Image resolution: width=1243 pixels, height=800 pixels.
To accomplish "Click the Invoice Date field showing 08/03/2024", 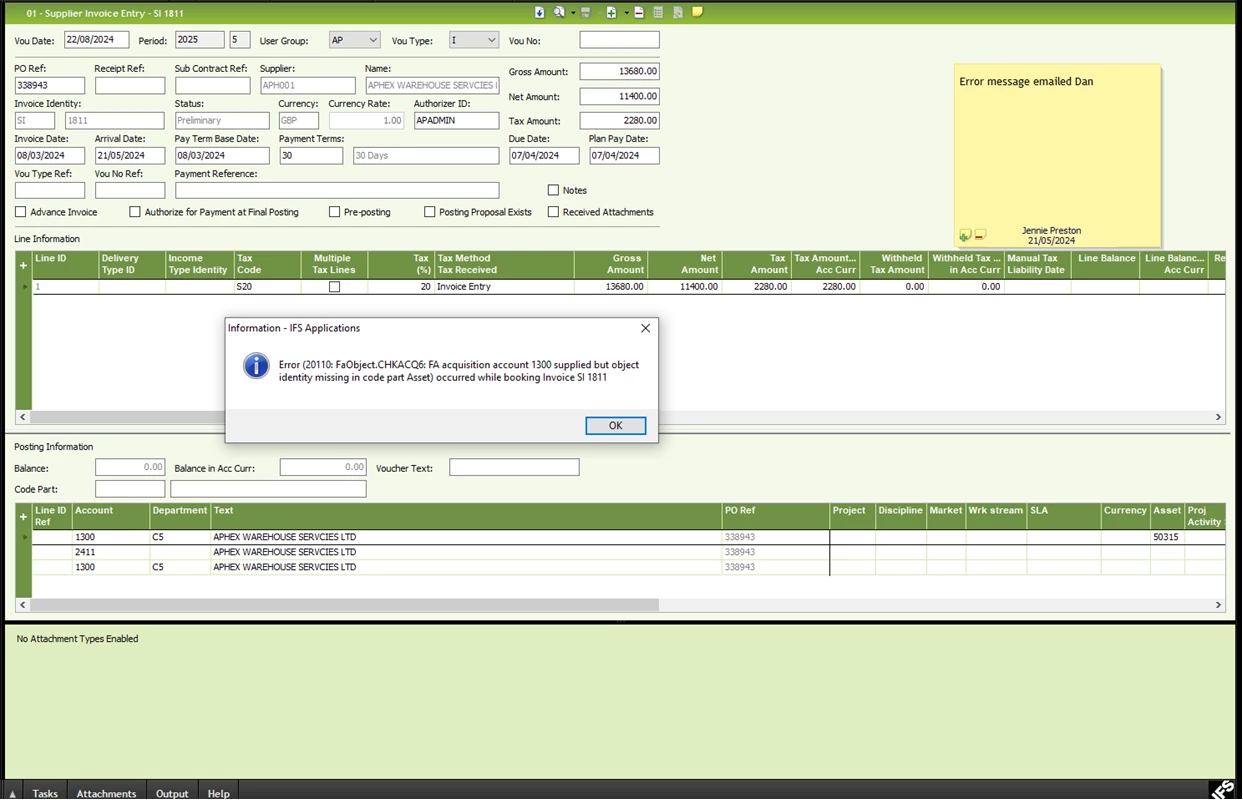I will [x=50, y=156].
